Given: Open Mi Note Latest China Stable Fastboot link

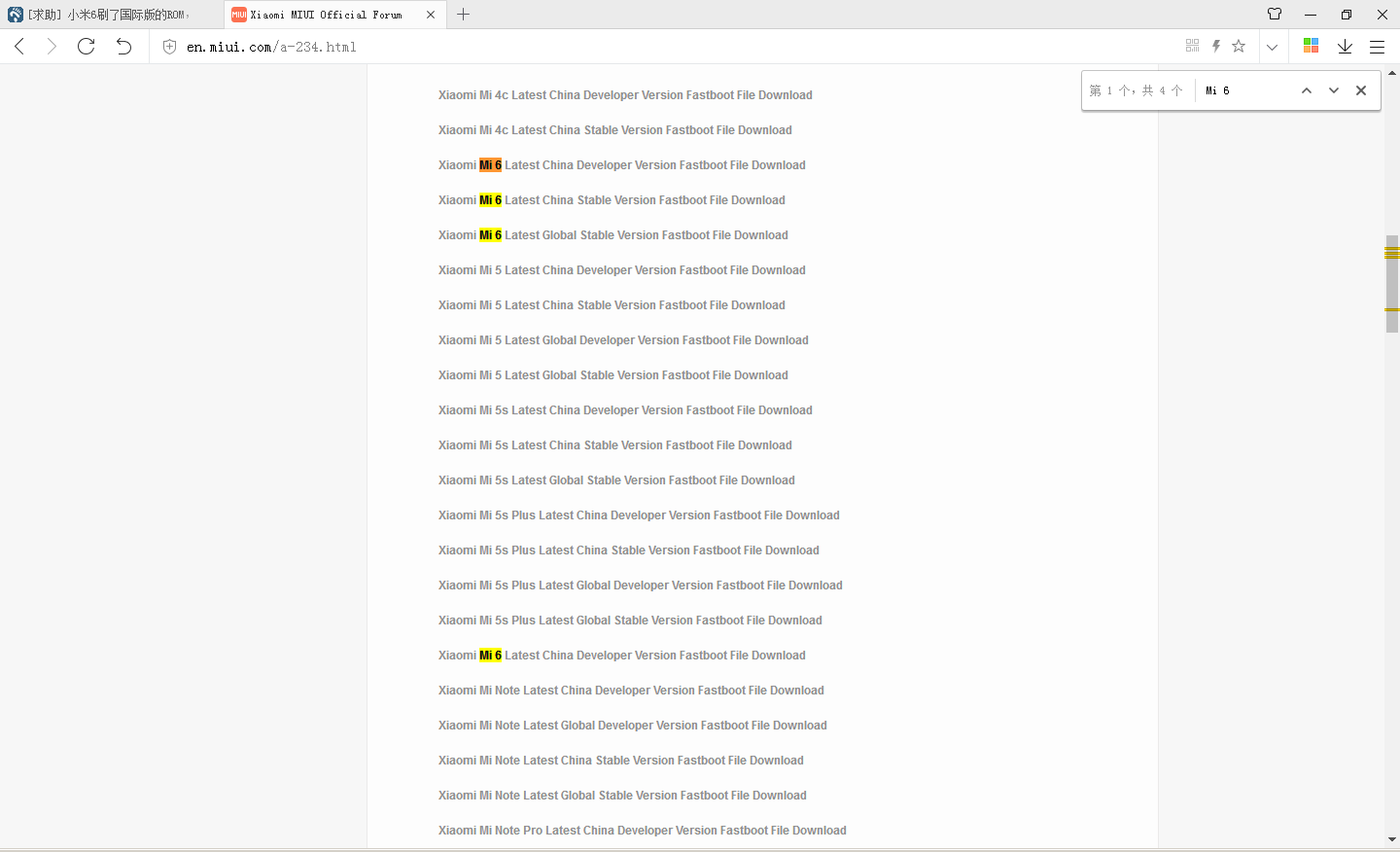Looking at the screenshot, I should (620, 761).
